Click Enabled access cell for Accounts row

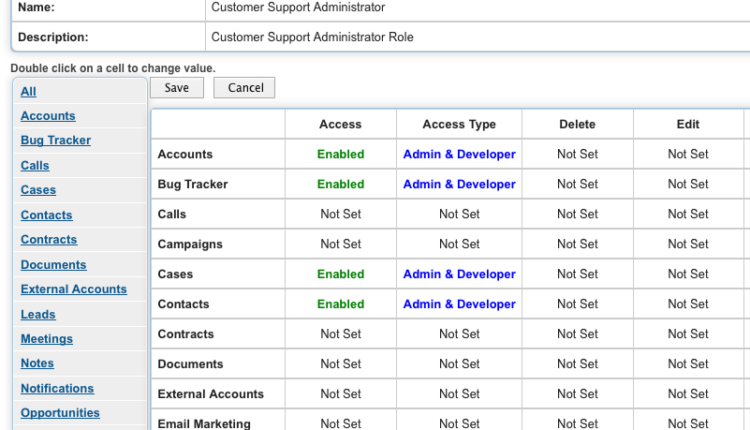[340, 154]
